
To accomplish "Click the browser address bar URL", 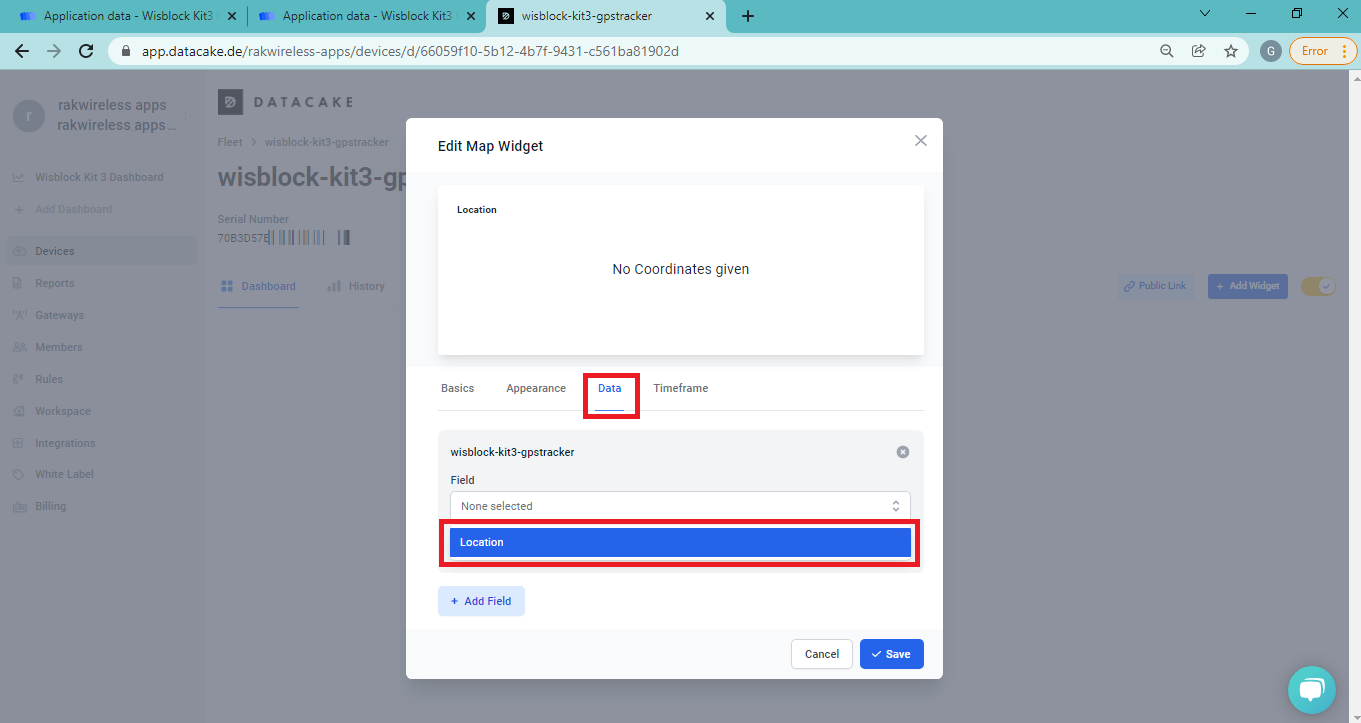I will click(410, 51).
